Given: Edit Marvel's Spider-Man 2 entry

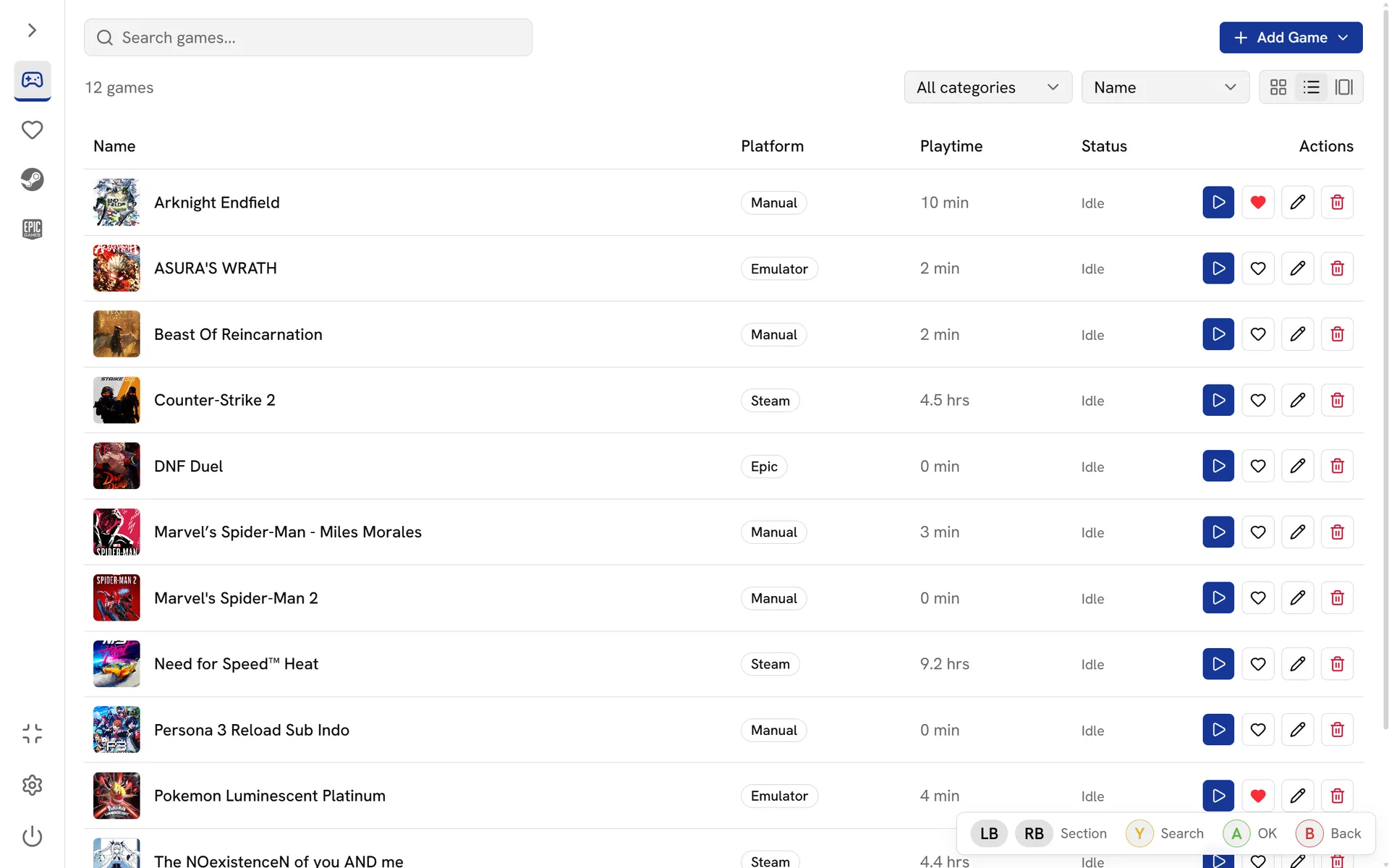Looking at the screenshot, I should pyautogui.click(x=1298, y=598).
